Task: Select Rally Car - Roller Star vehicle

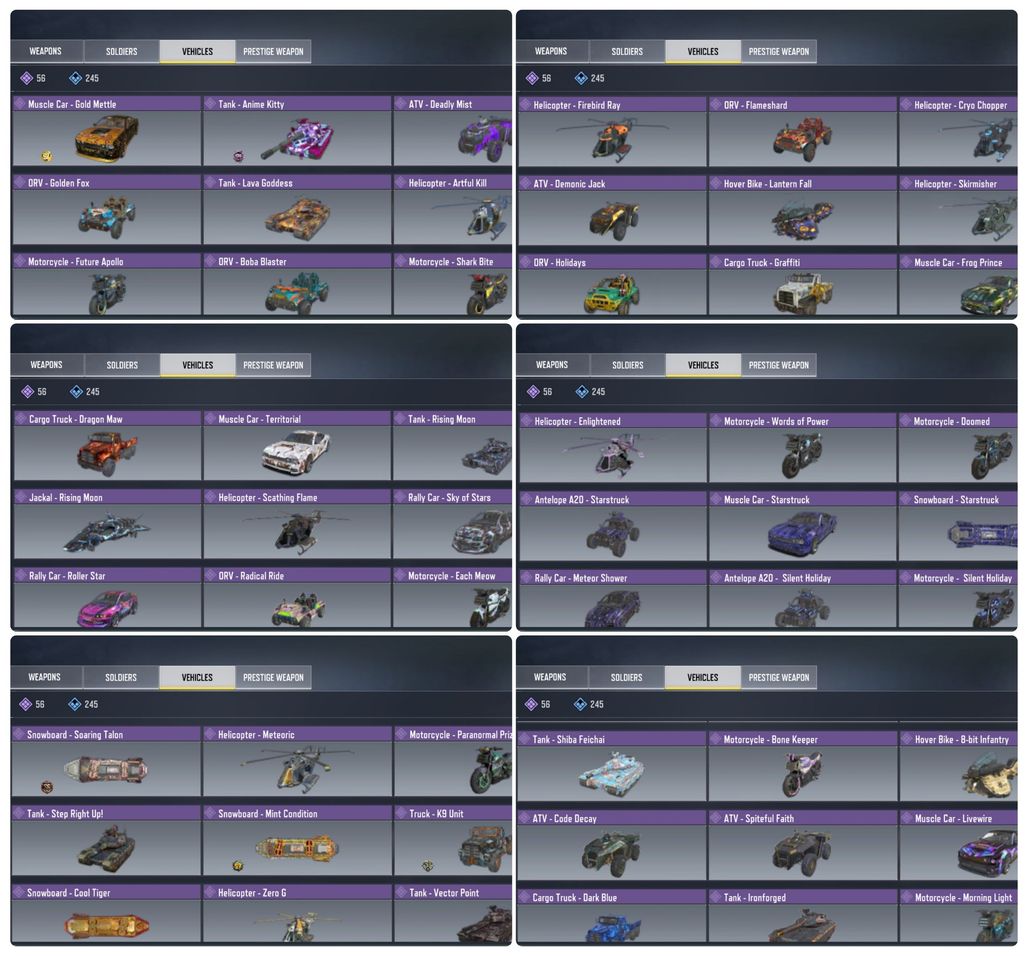Action: click(107, 598)
